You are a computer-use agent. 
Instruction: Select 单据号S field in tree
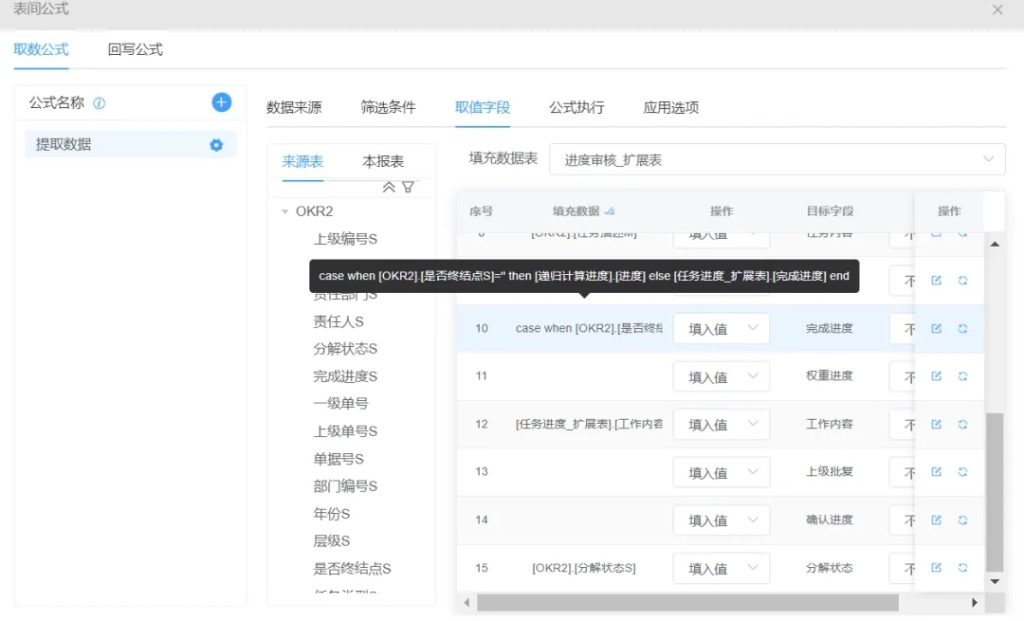(x=338, y=459)
